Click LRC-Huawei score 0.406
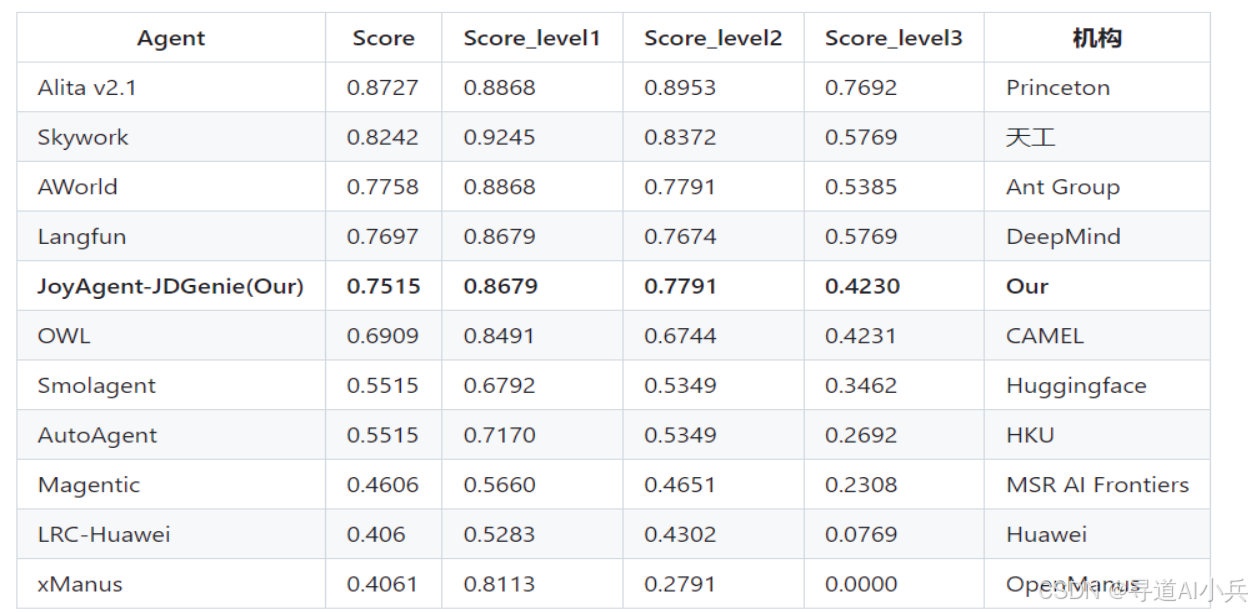 tap(376, 535)
